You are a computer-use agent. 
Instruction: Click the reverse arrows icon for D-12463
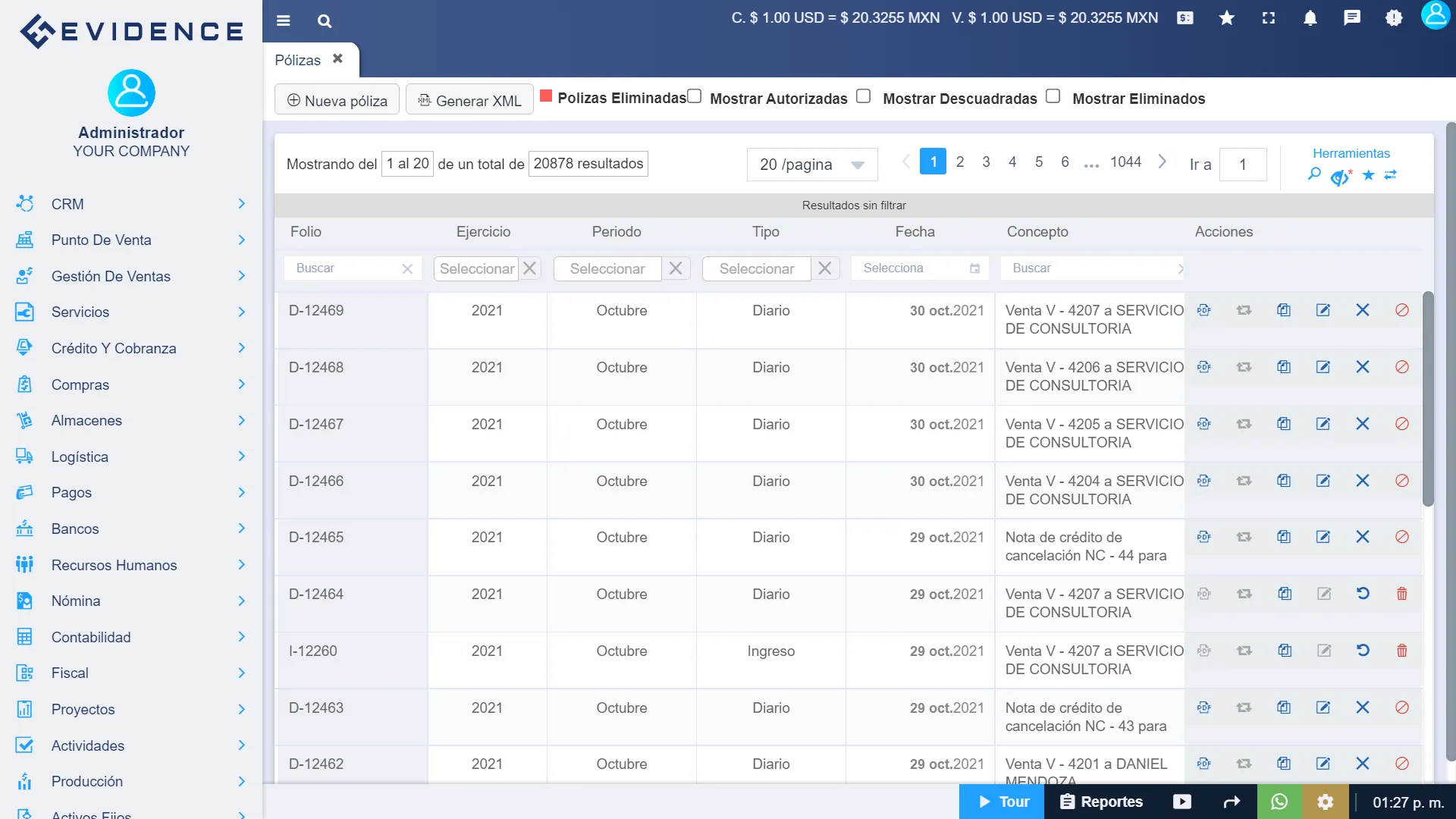coord(1244,707)
